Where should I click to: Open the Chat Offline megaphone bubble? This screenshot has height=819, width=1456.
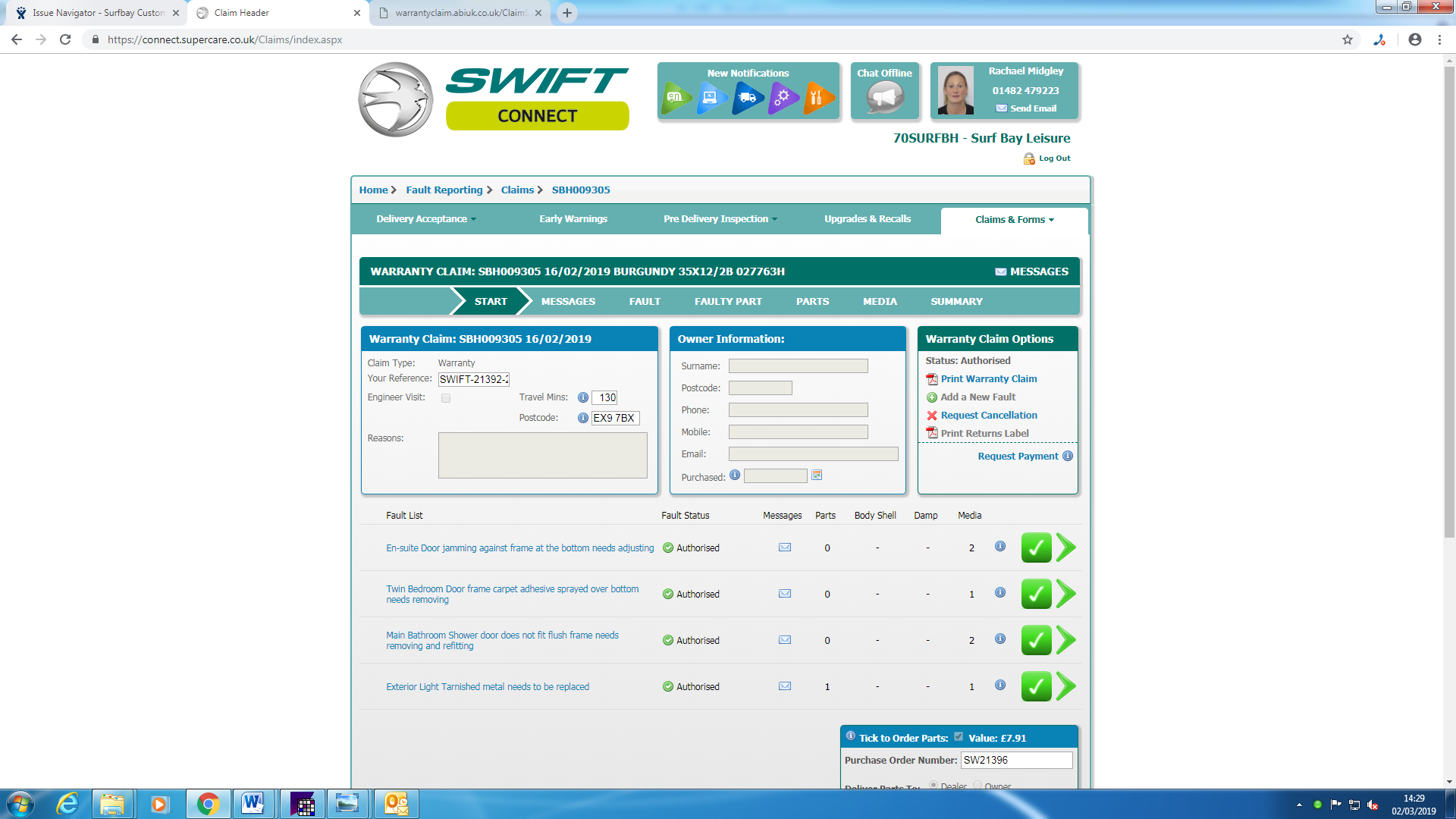tap(885, 98)
